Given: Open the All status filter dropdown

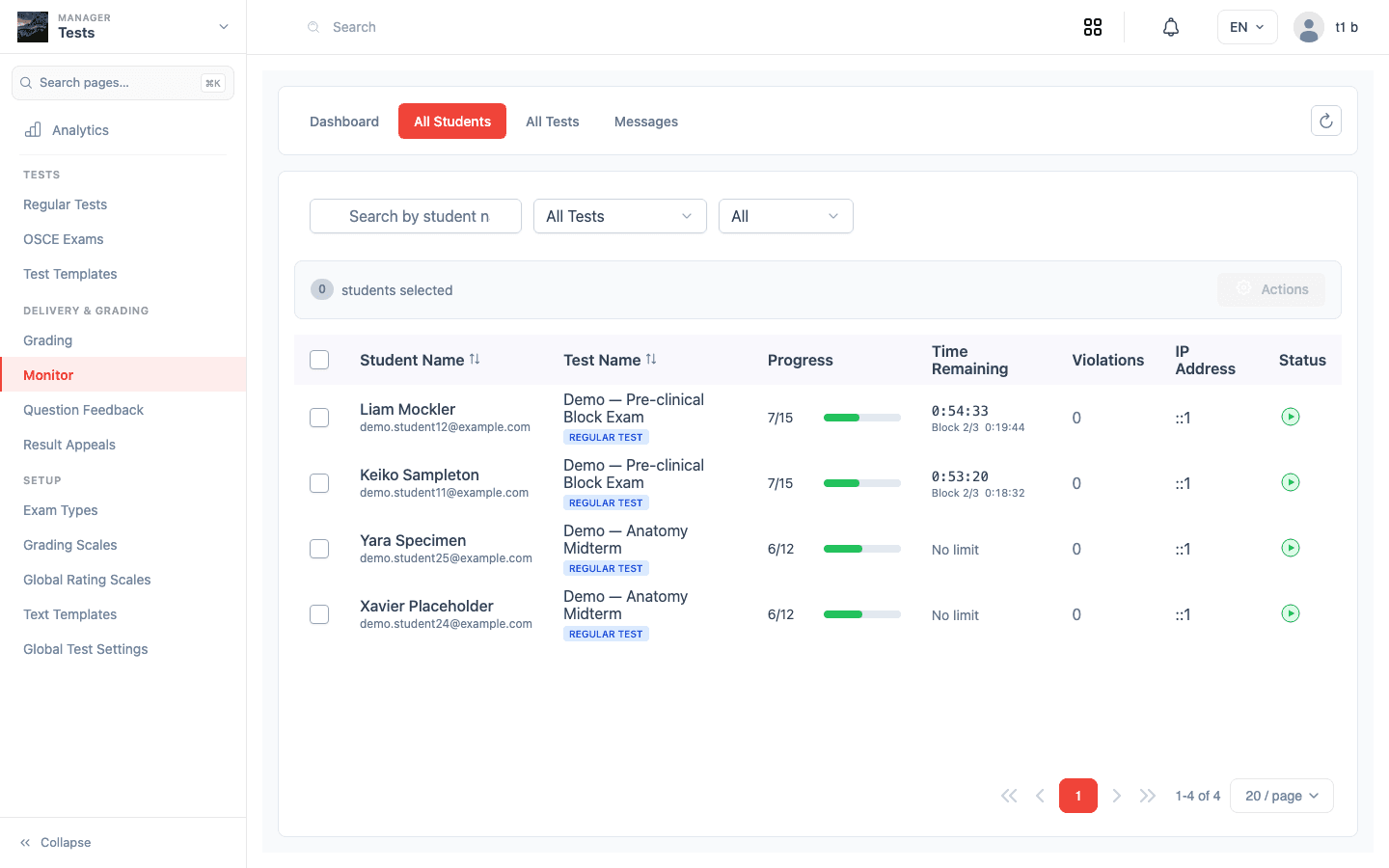Looking at the screenshot, I should click(x=786, y=216).
